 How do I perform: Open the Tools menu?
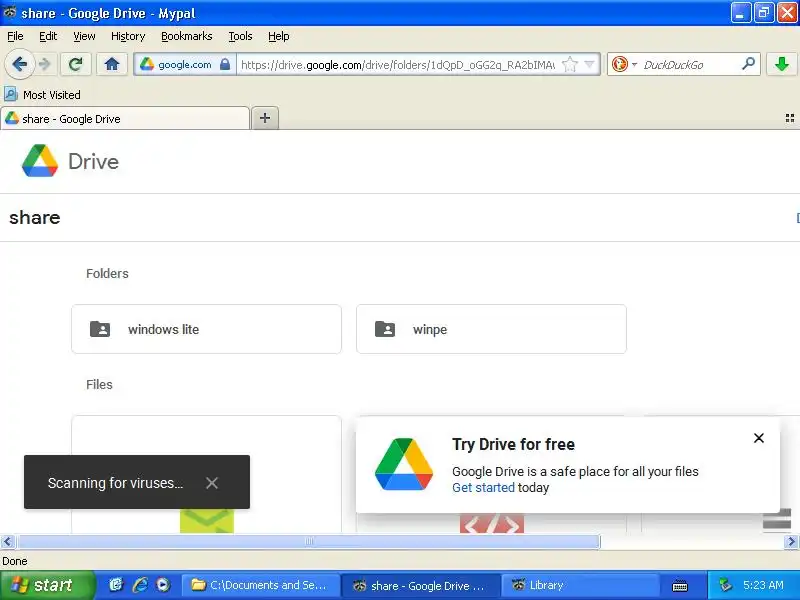tap(240, 36)
